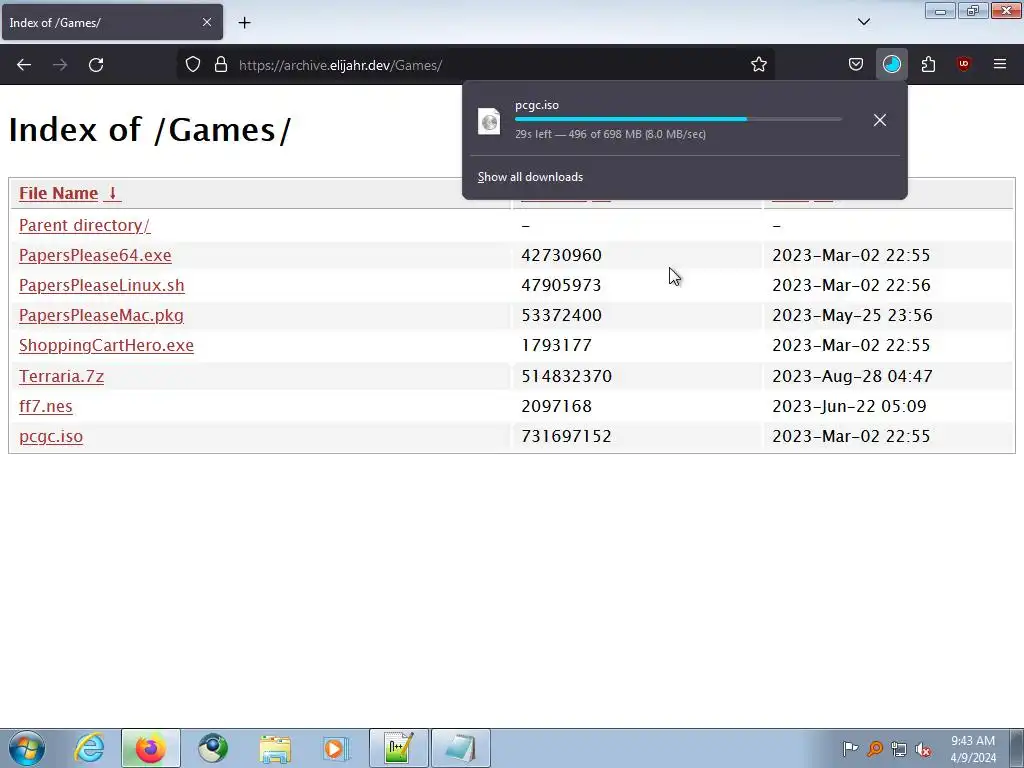
Task: Save page to Pocket
Action: tap(856, 64)
